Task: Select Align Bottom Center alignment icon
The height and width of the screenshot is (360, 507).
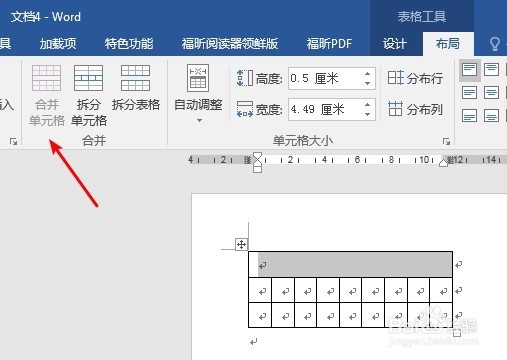Action: tap(491, 116)
